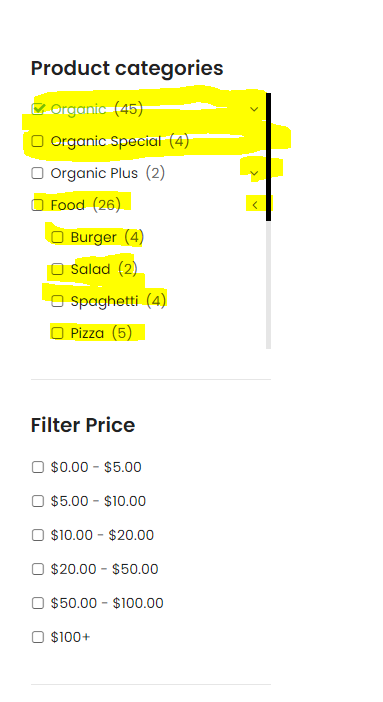383x702 pixels.
Task: Expand the Organic category chevron
Action: [x=254, y=109]
